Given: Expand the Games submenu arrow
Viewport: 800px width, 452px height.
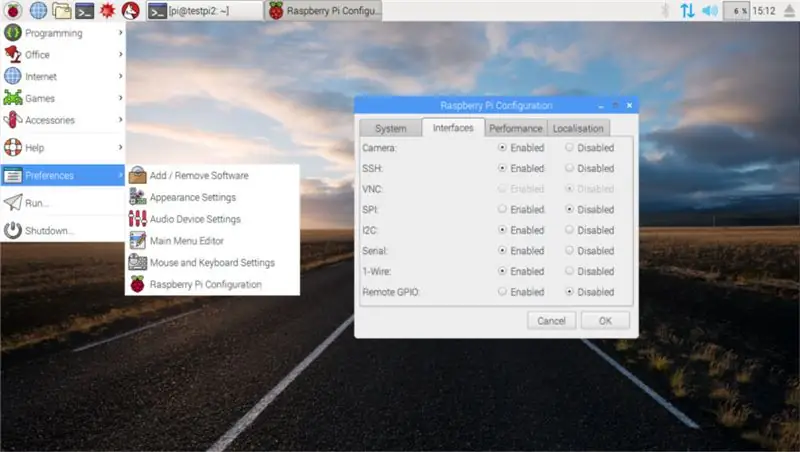Looking at the screenshot, I should click(x=120, y=98).
